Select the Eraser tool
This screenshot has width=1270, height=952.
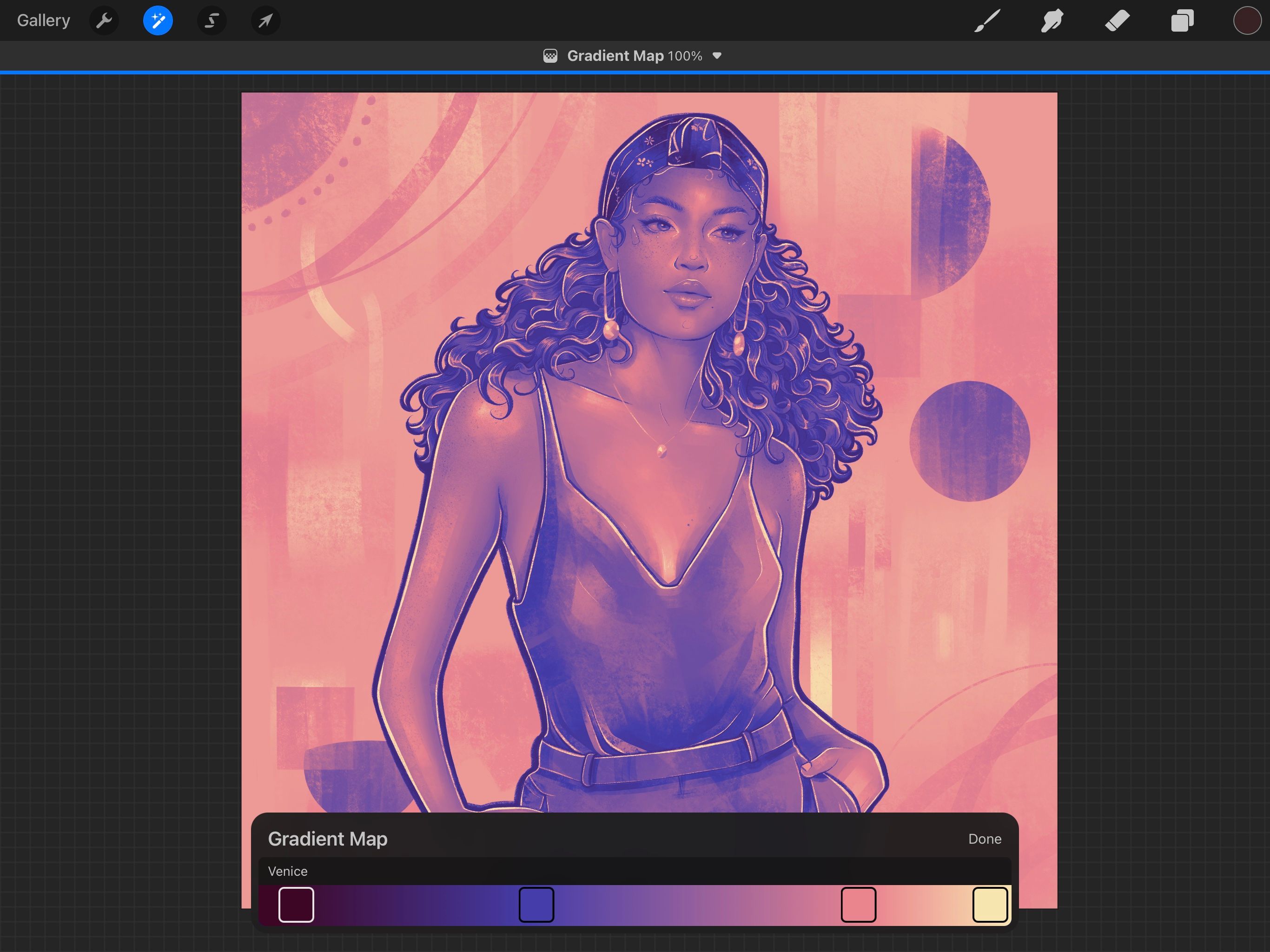[x=1117, y=20]
